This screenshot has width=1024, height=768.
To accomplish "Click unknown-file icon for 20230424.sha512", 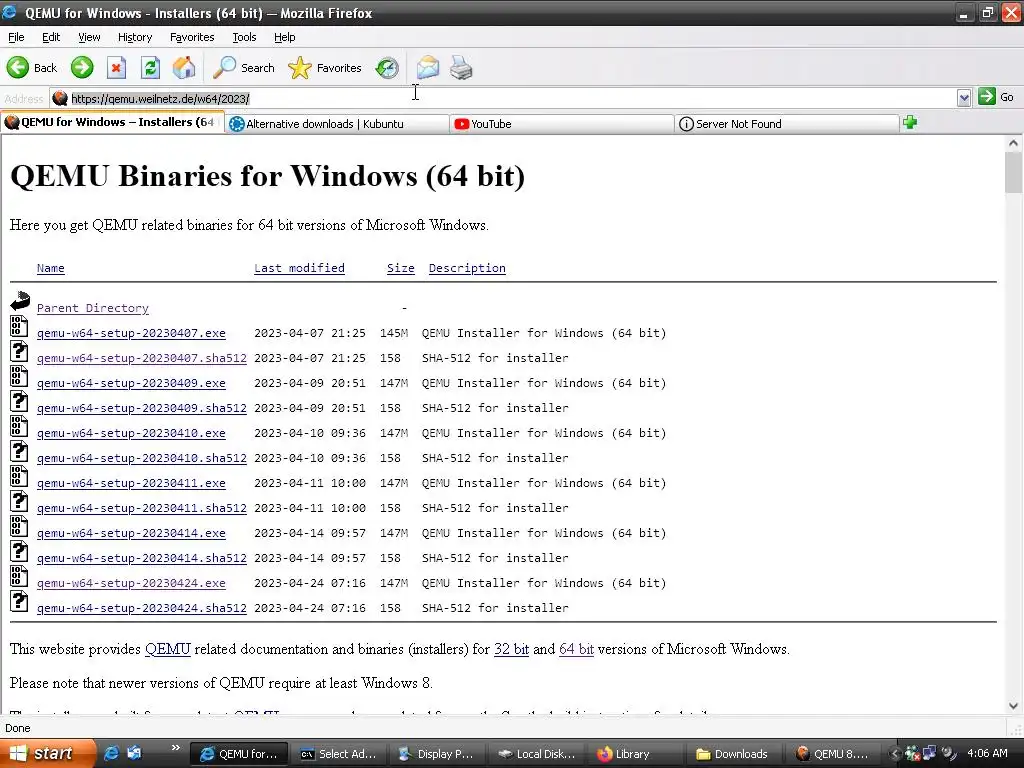I will [19, 601].
